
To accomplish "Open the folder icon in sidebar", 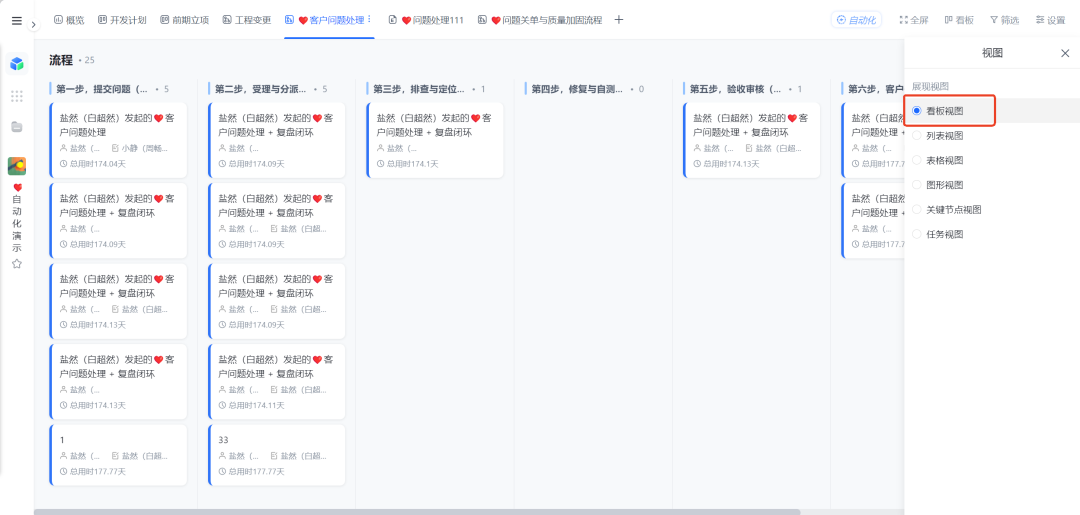I will [x=17, y=127].
